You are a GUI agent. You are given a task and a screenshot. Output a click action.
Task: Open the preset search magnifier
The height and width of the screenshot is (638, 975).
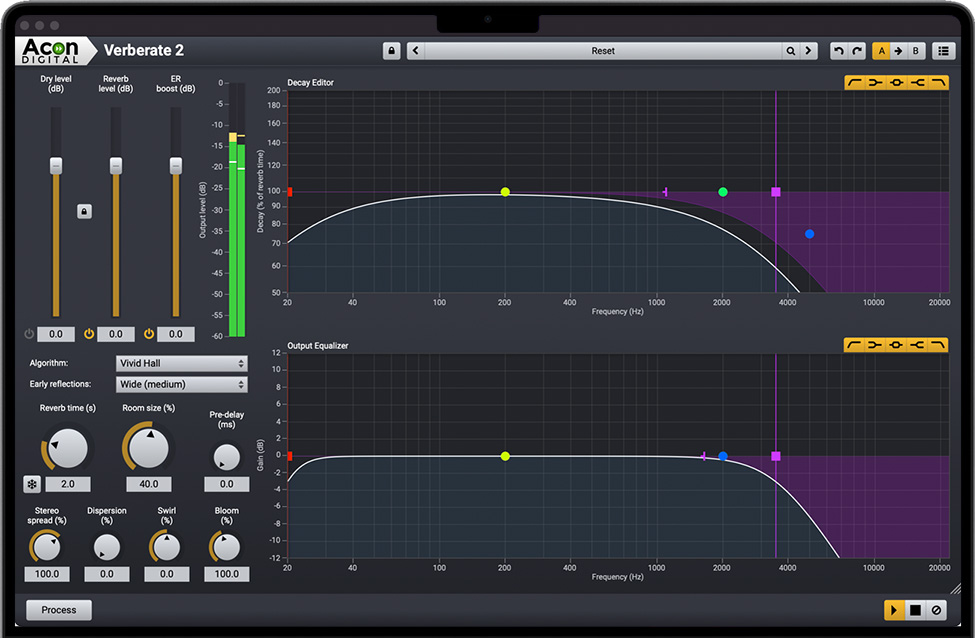pos(790,51)
